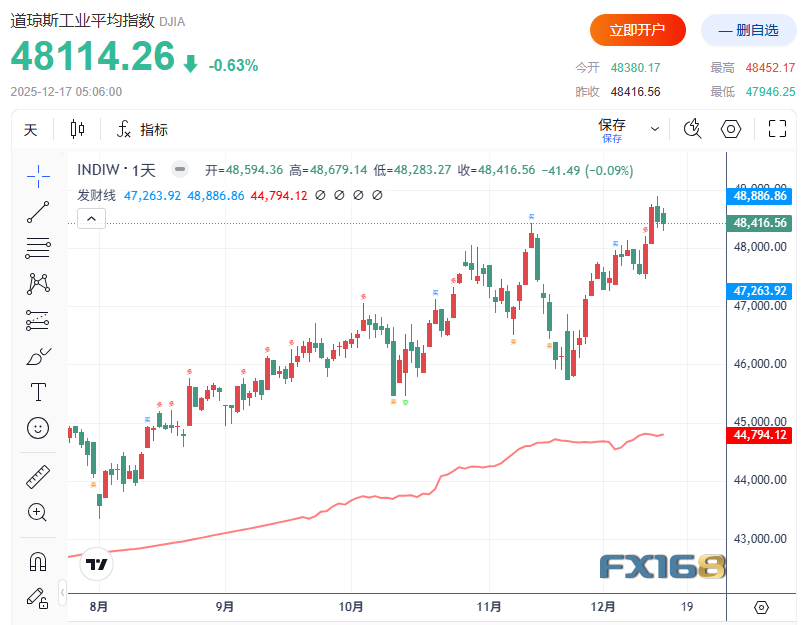Image resolution: width=807 pixels, height=625 pixels.
Task: Expand the 保存 layout dropdown arrow
Action: click(x=655, y=129)
